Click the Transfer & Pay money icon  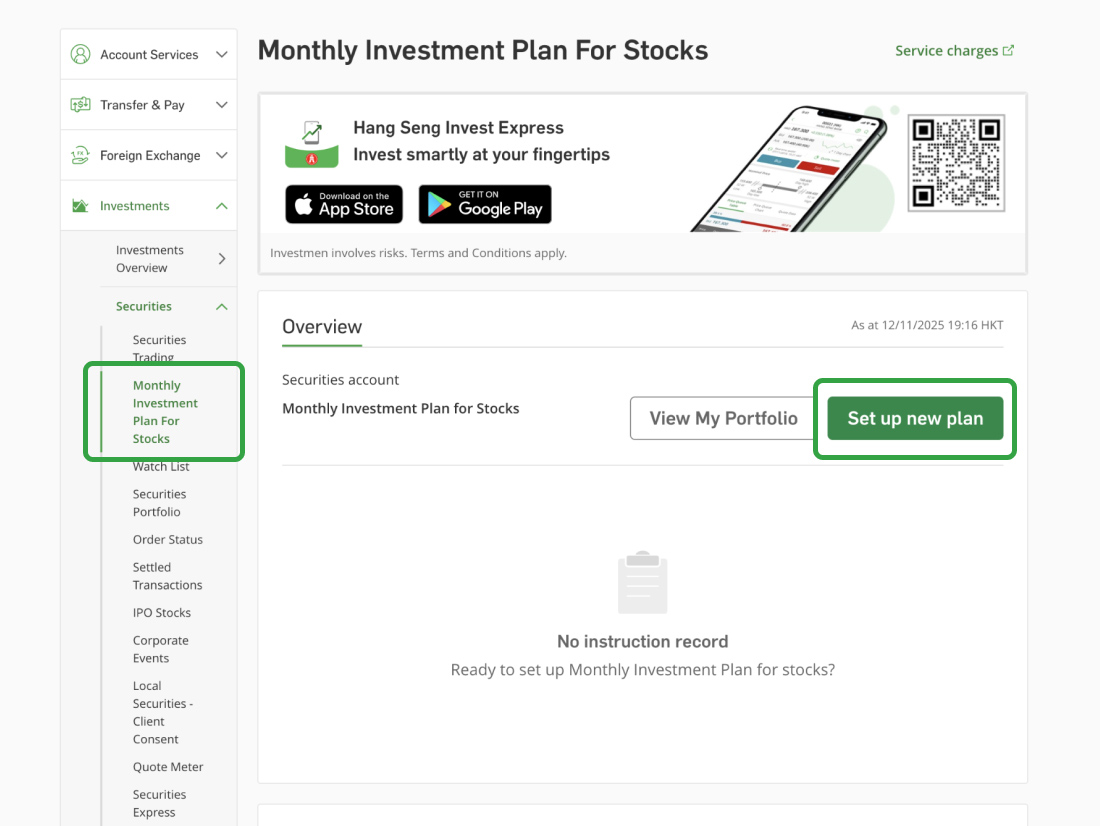click(x=80, y=105)
